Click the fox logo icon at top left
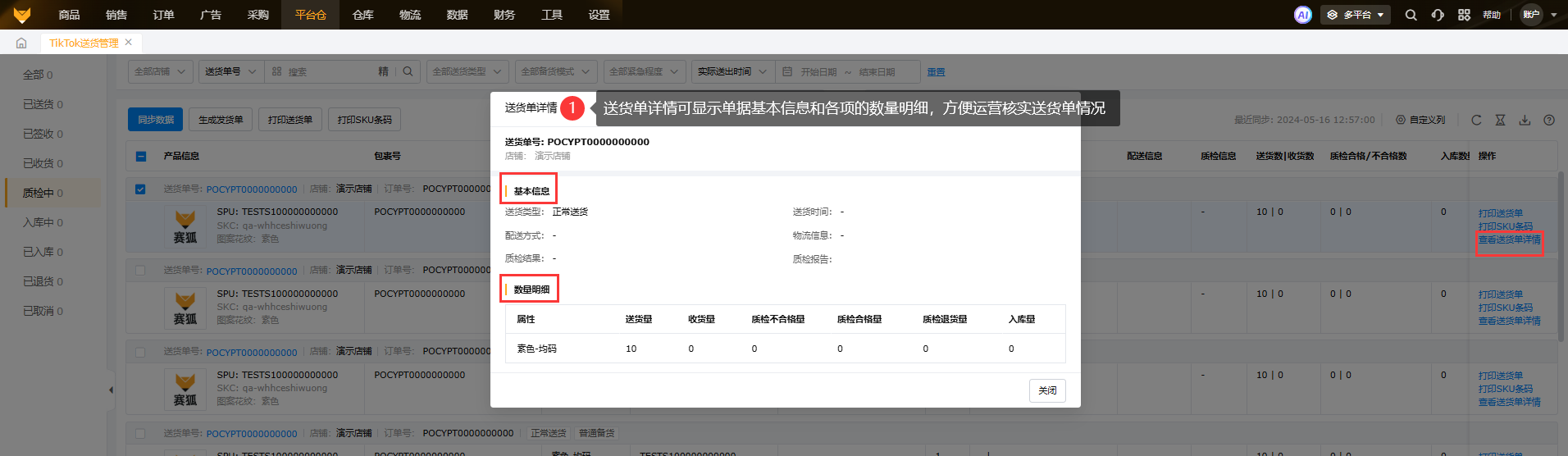Screen dimensions: 1568x456 [22, 15]
